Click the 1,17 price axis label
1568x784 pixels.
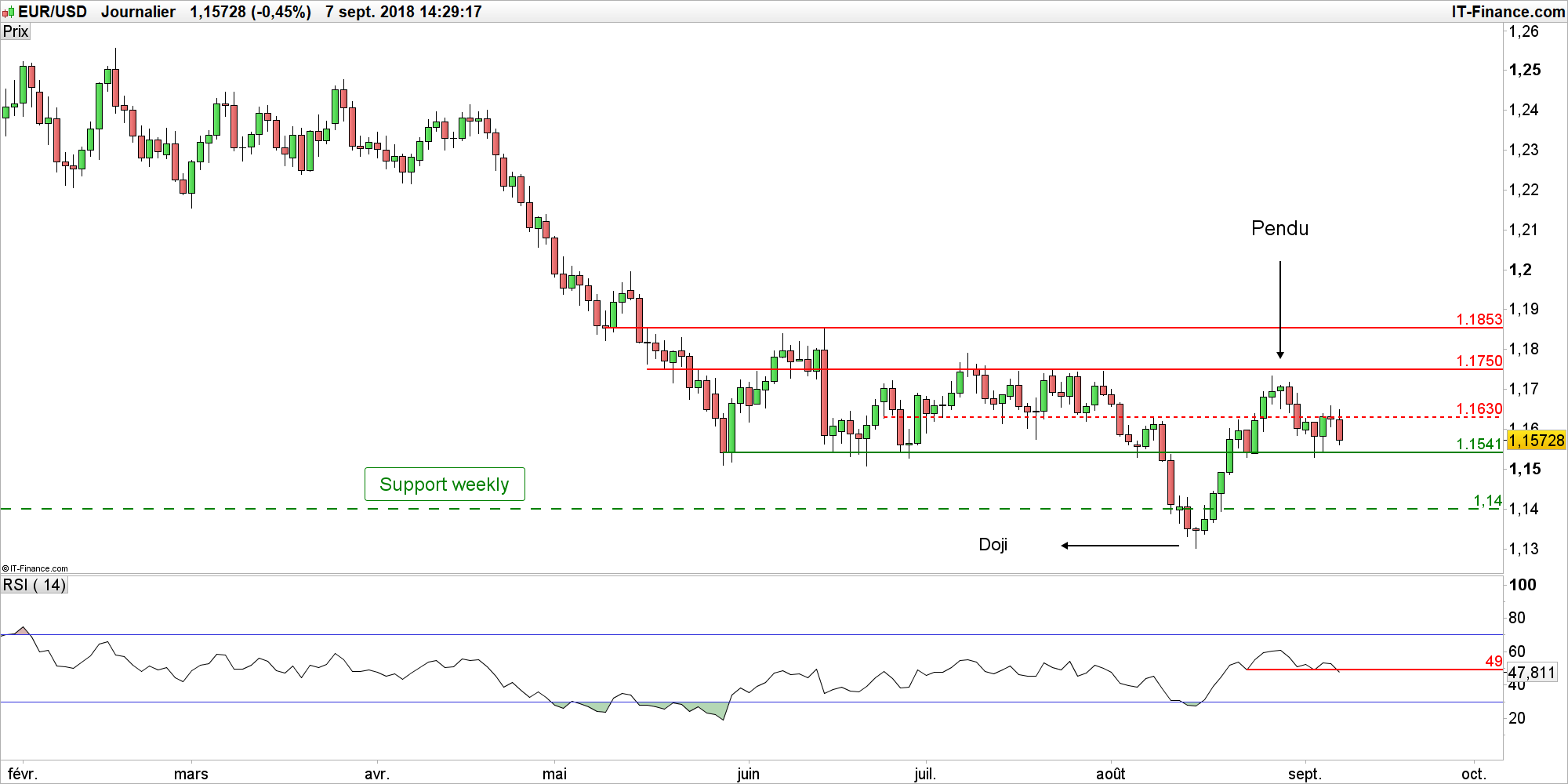point(1524,389)
